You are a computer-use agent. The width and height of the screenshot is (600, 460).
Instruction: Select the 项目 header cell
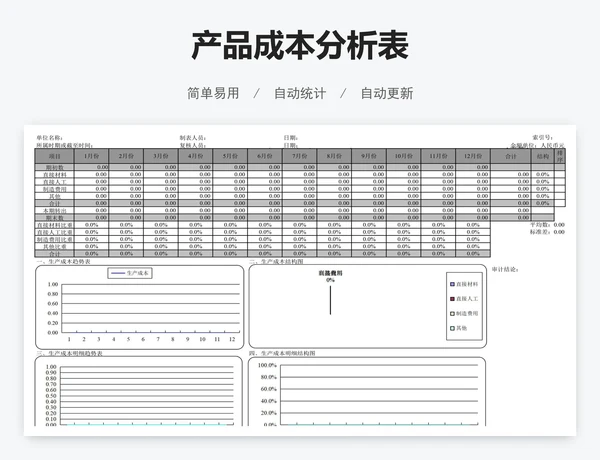[54, 156]
